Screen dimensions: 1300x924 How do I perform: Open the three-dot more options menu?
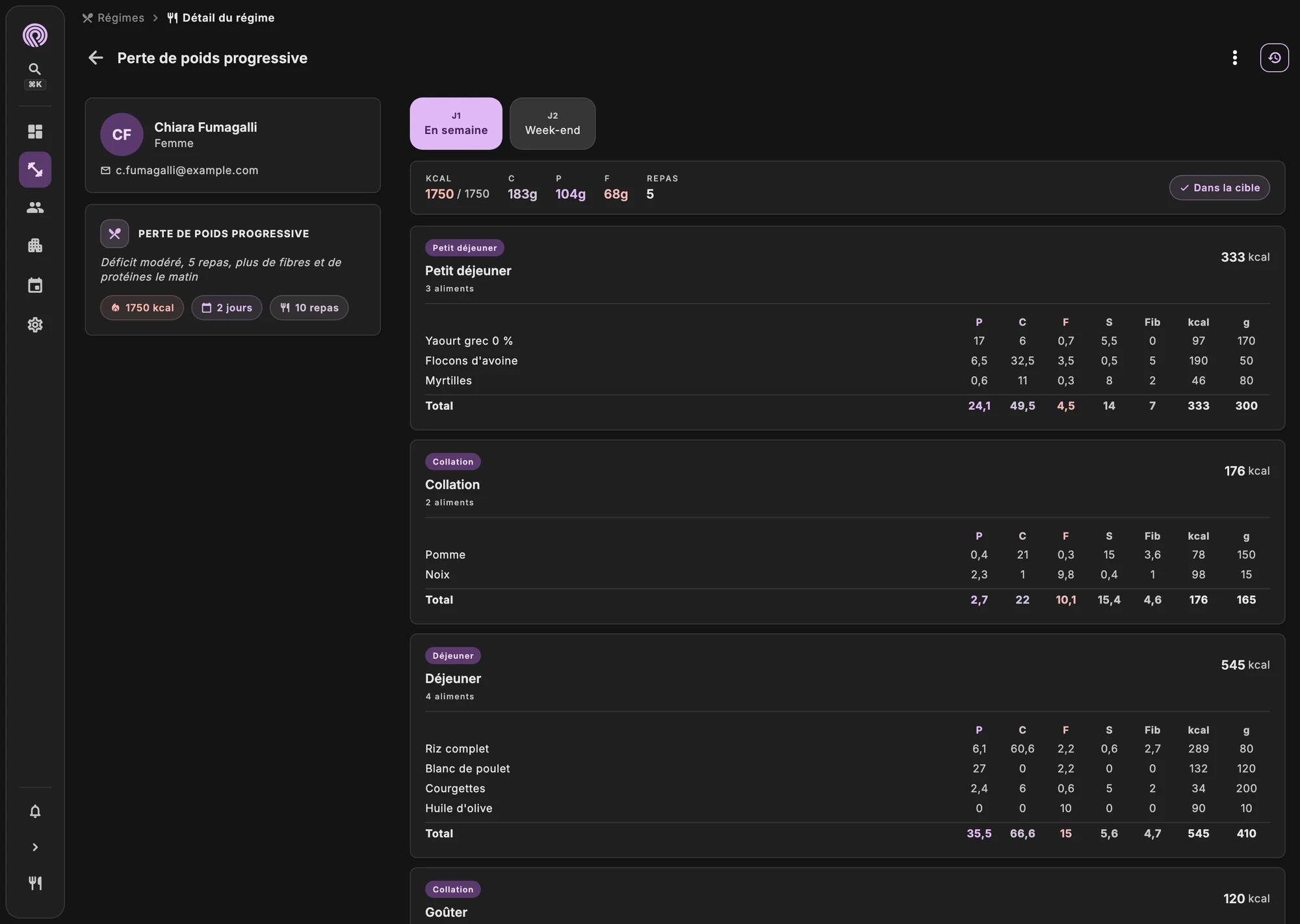coord(1234,58)
